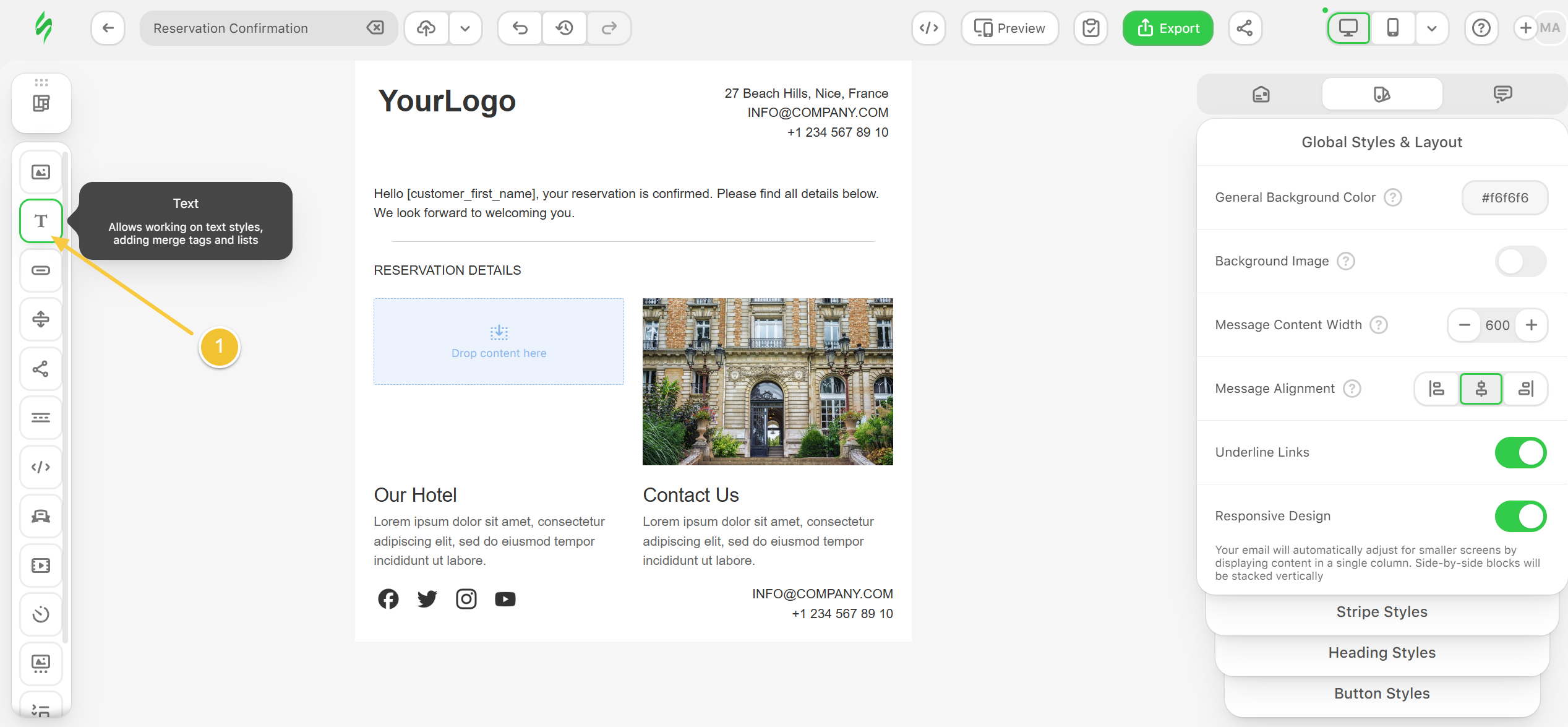Select the hotel building image
The width and height of the screenshot is (1568, 727).
(768, 382)
